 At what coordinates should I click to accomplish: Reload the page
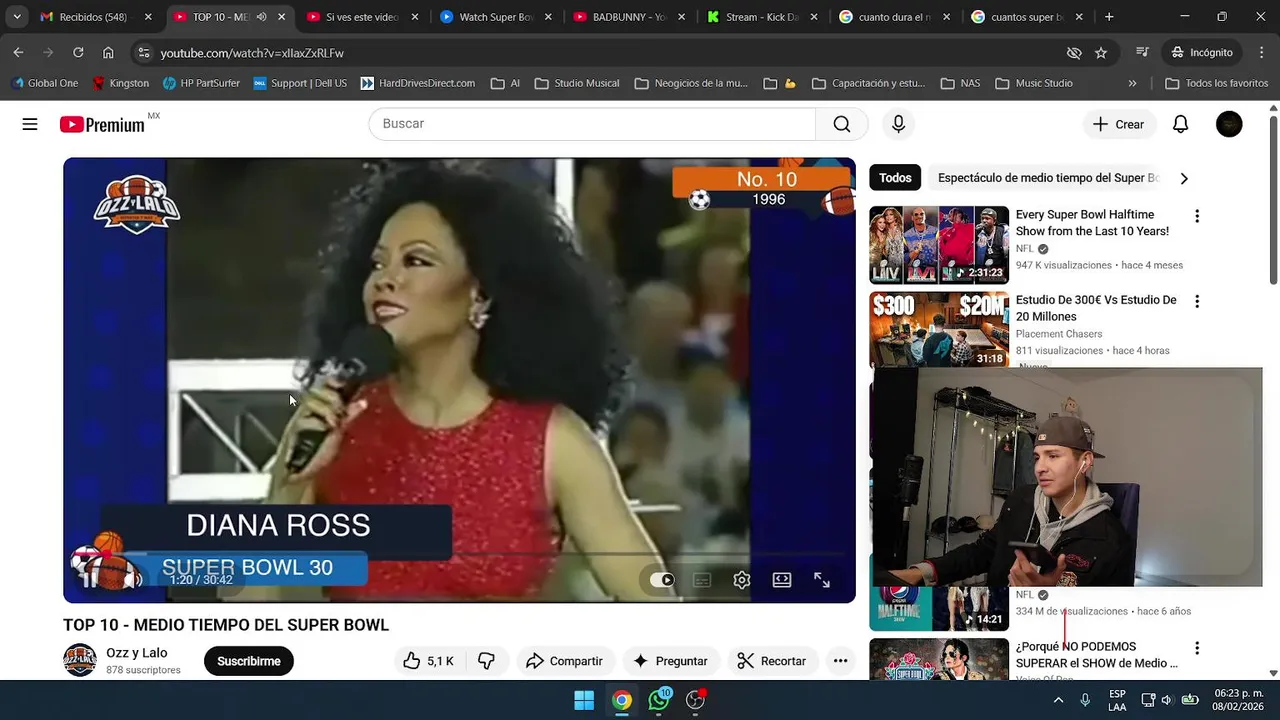tap(78, 52)
